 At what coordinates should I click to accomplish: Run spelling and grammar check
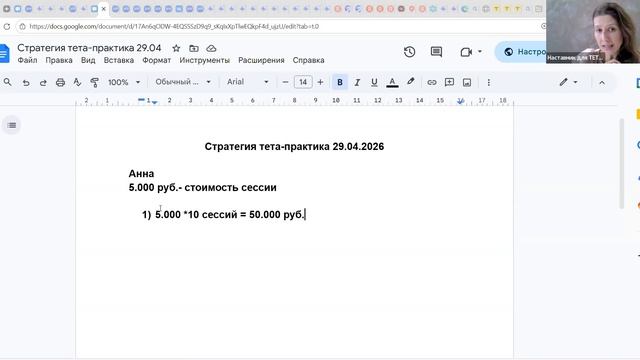pos(77,82)
